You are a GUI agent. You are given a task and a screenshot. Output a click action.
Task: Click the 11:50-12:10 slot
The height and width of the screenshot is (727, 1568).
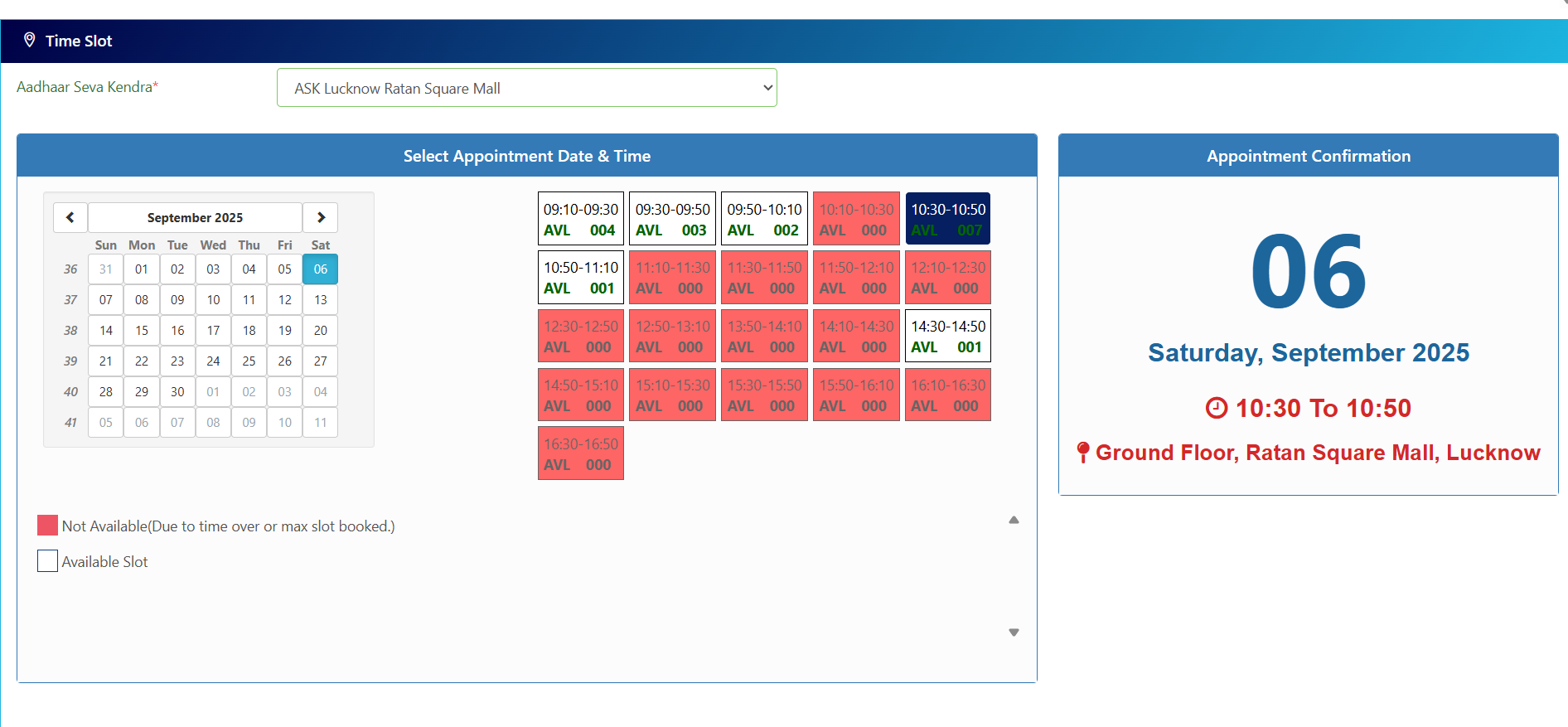pyautogui.click(x=857, y=278)
